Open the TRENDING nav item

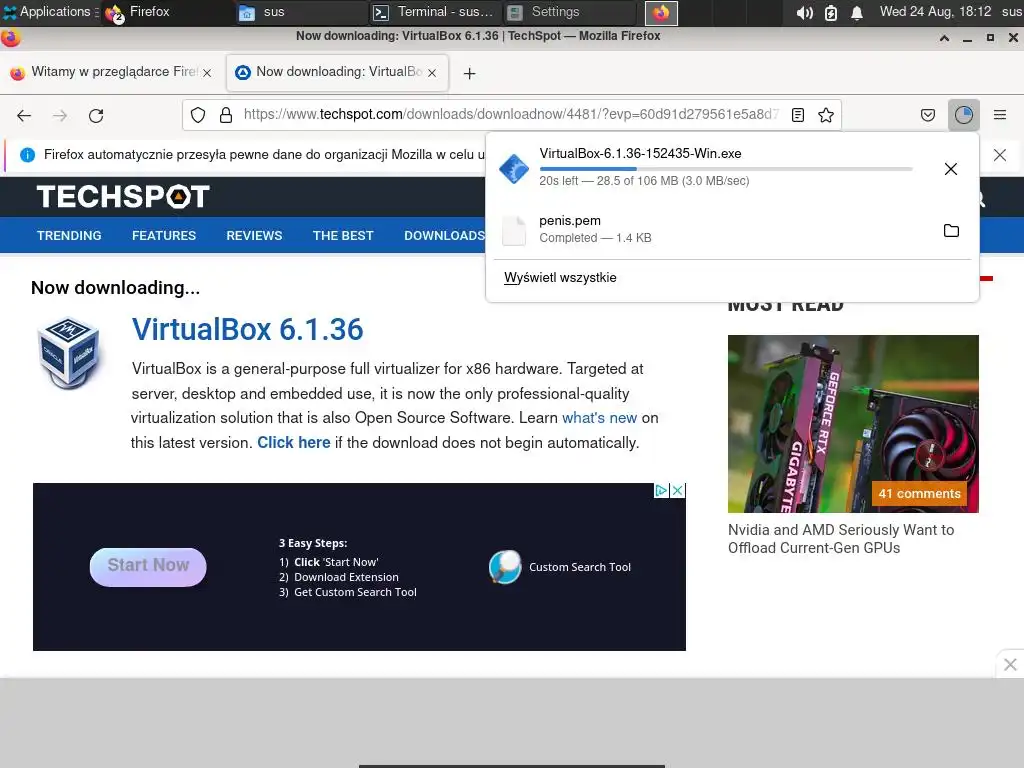[x=69, y=236]
